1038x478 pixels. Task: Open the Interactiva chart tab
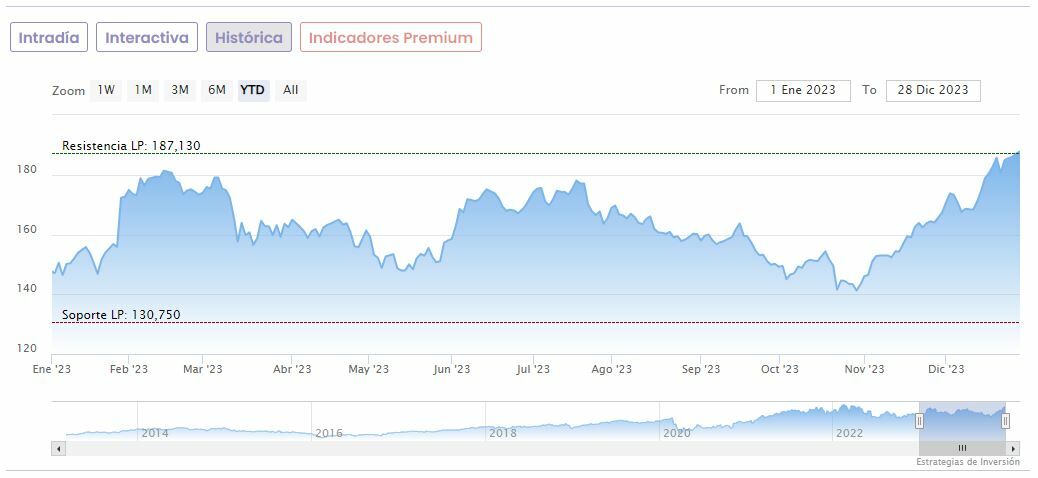(147, 38)
